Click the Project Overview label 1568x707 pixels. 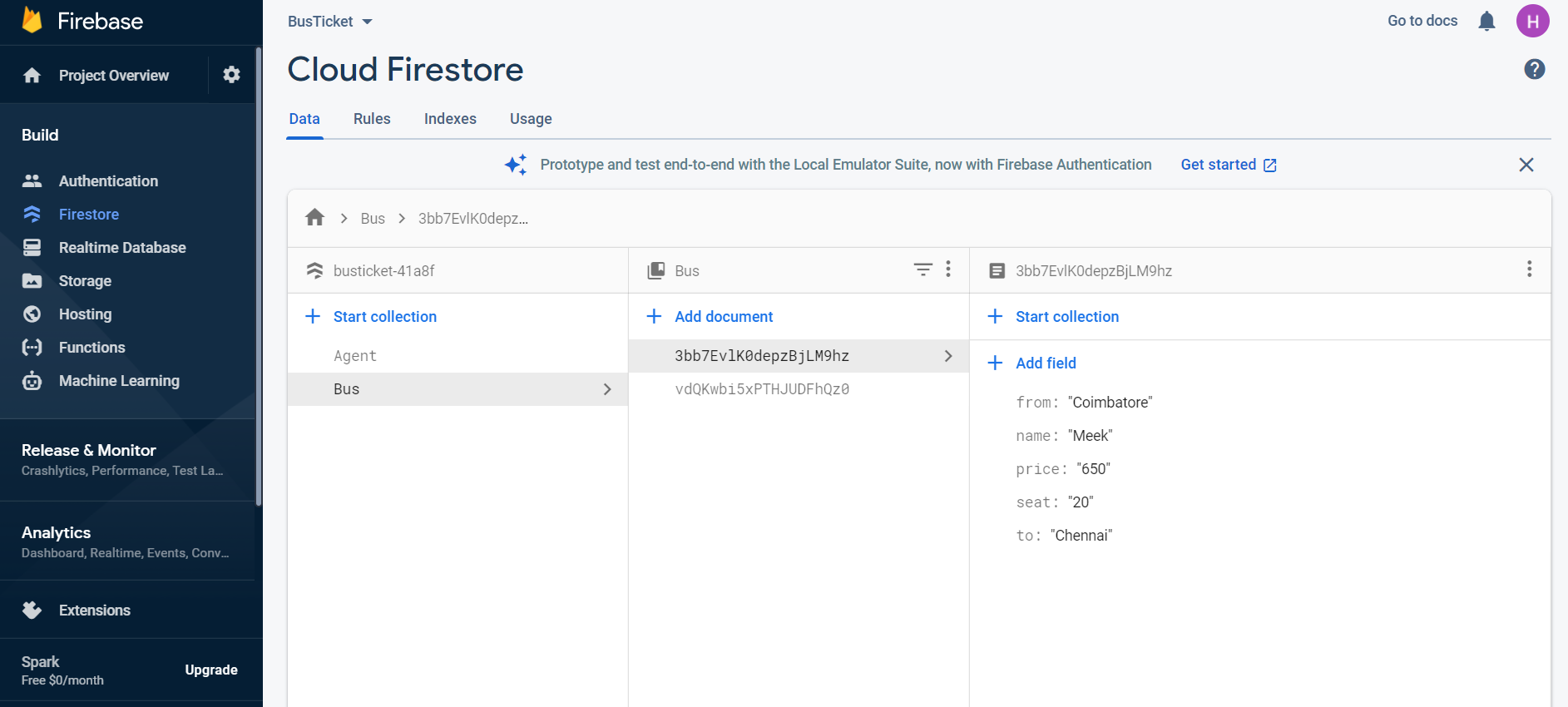point(114,76)
